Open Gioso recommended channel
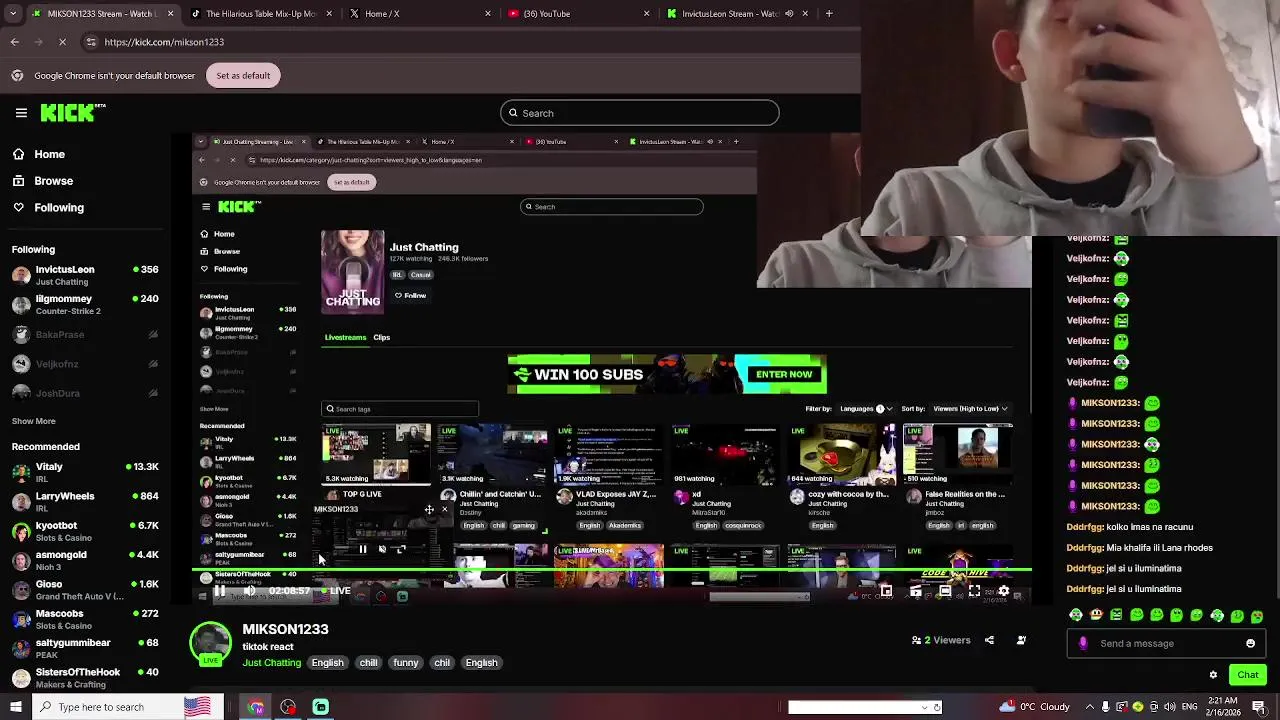 85,589
